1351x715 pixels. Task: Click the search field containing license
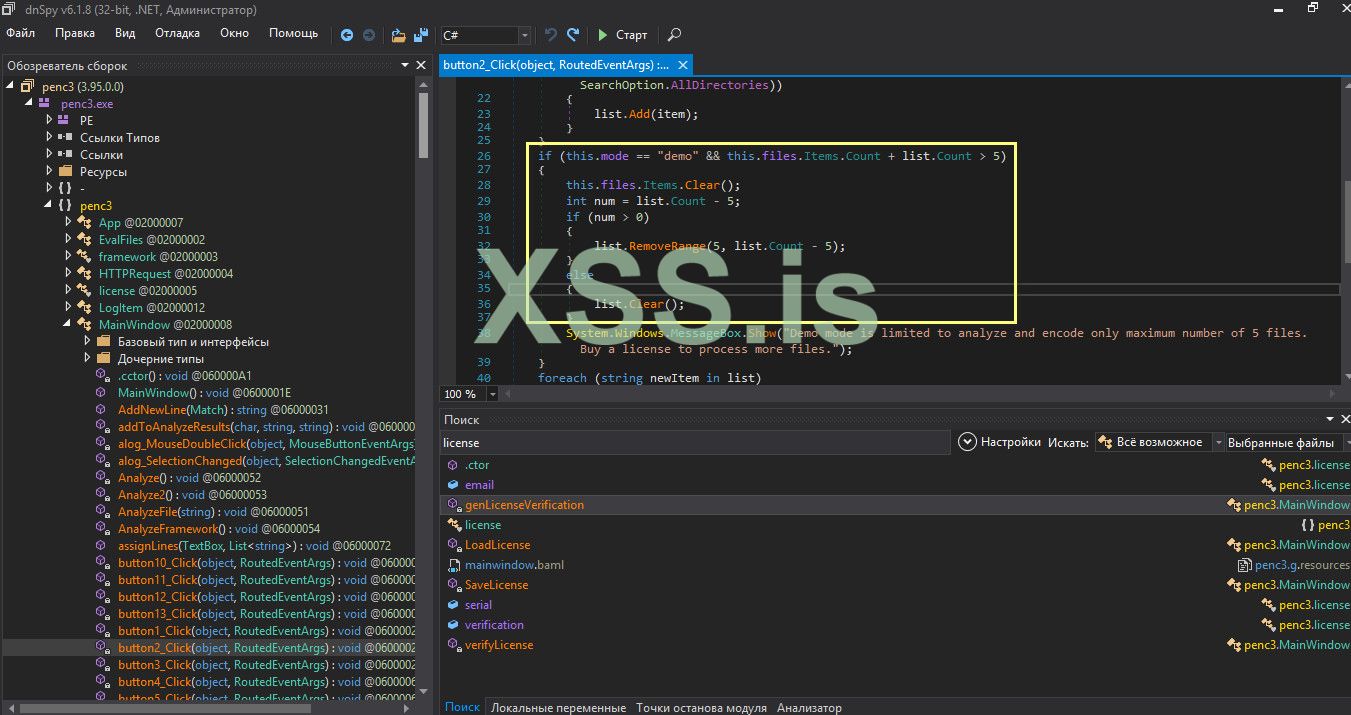pyautogui.click(x=694, y=442)
